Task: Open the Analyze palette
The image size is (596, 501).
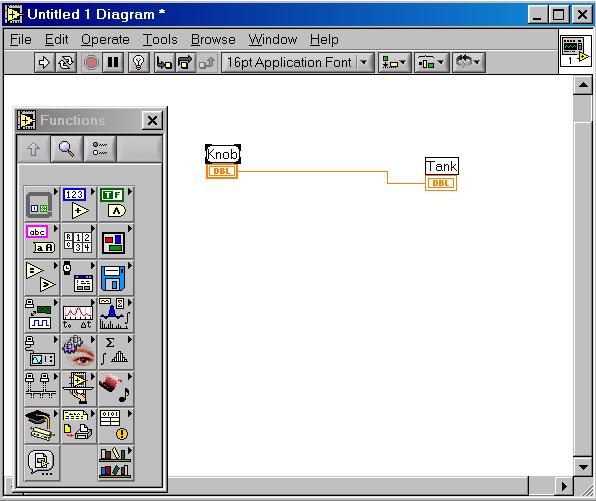Action: tap(115, 315)
